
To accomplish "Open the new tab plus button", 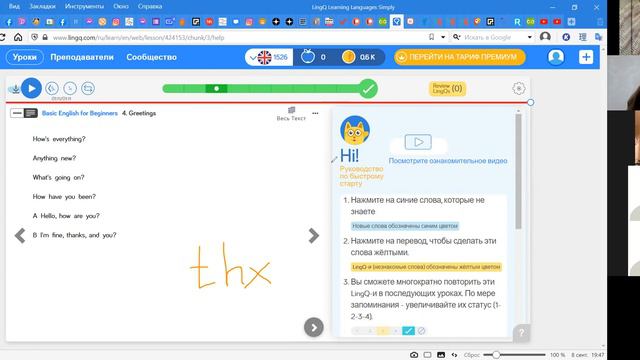I will (x=571, y=22).
